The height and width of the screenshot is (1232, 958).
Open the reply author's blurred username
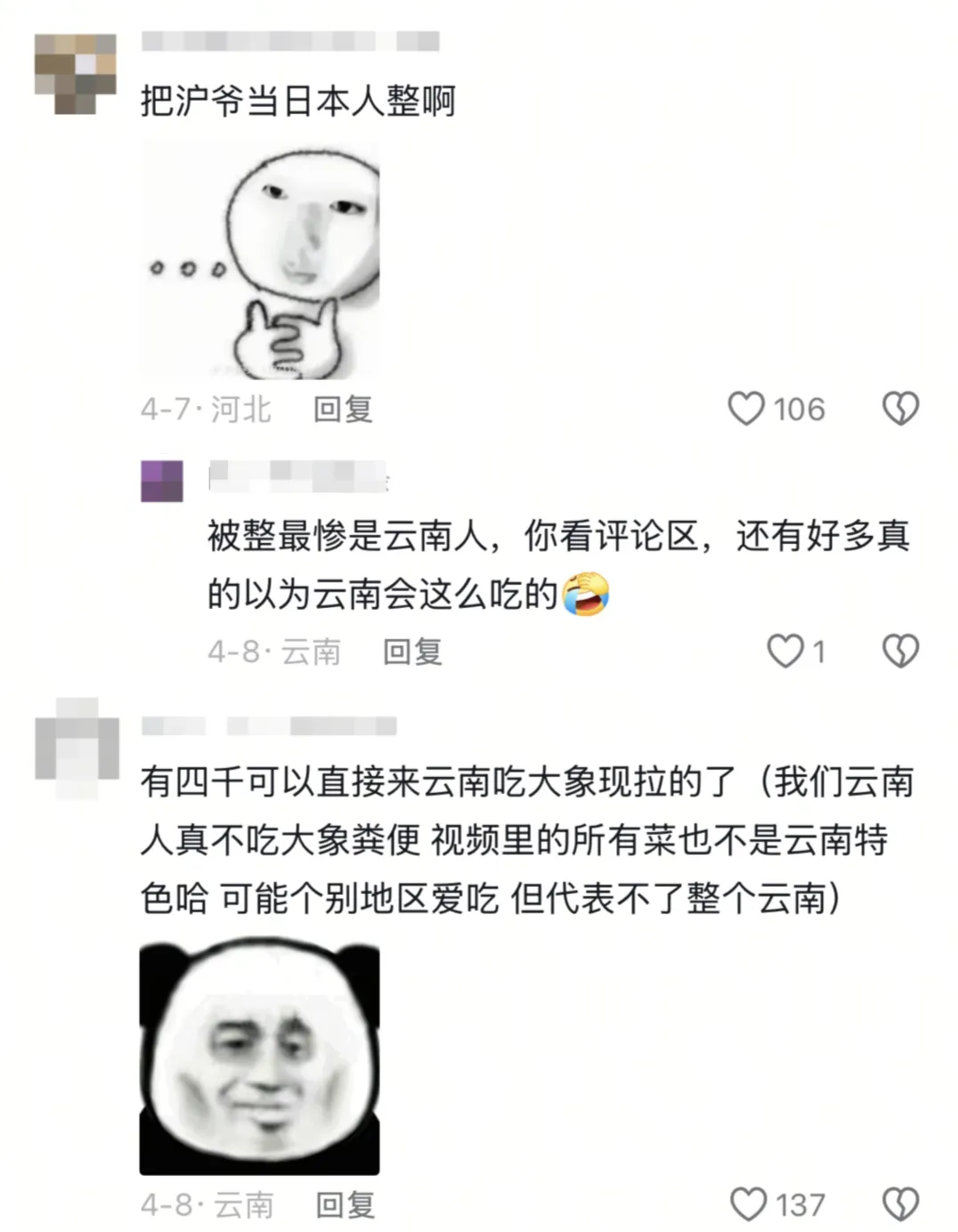298,475
